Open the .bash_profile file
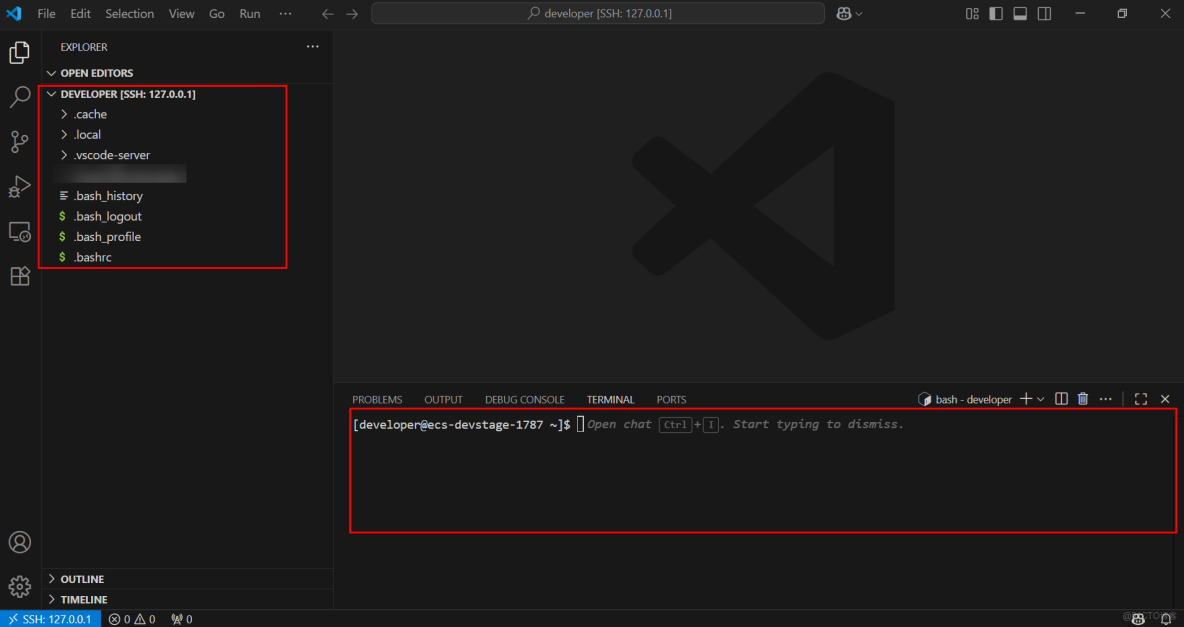 187,237
